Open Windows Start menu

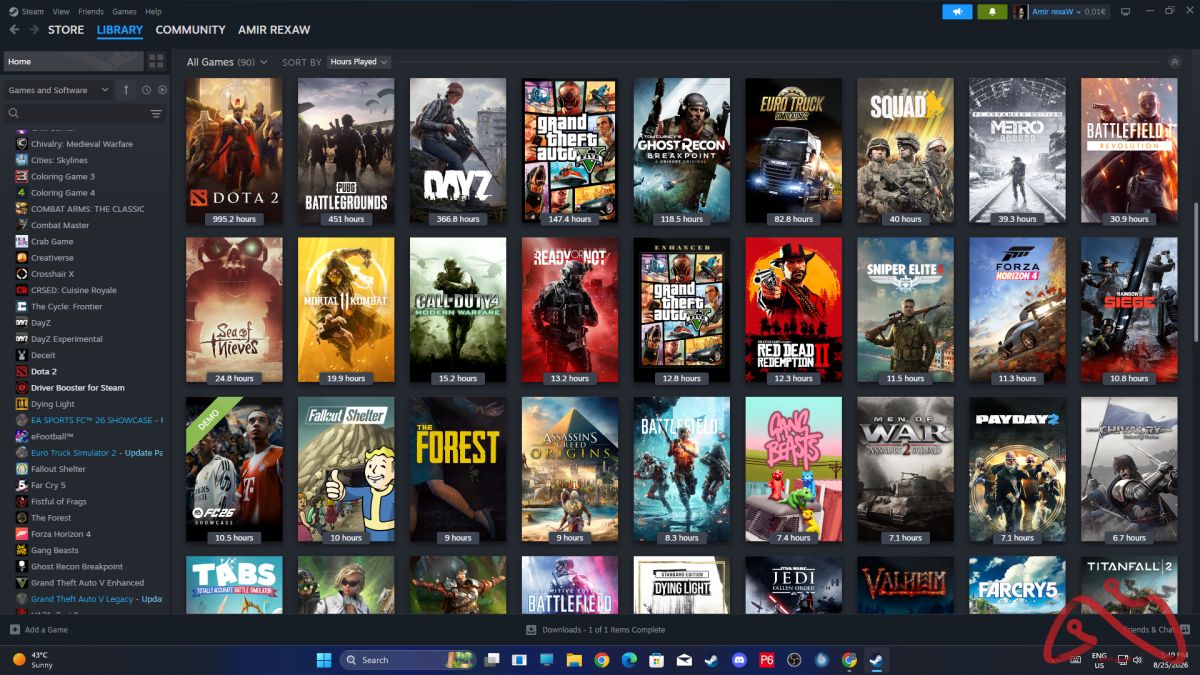(324, 660)
